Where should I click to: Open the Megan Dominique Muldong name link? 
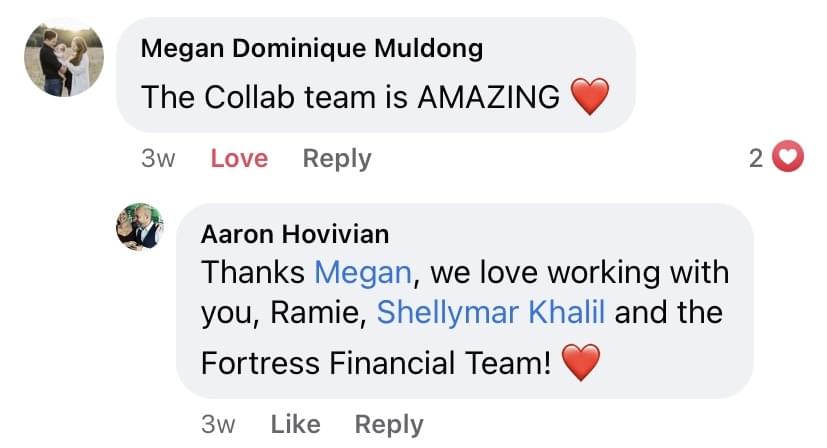point(313,47)
